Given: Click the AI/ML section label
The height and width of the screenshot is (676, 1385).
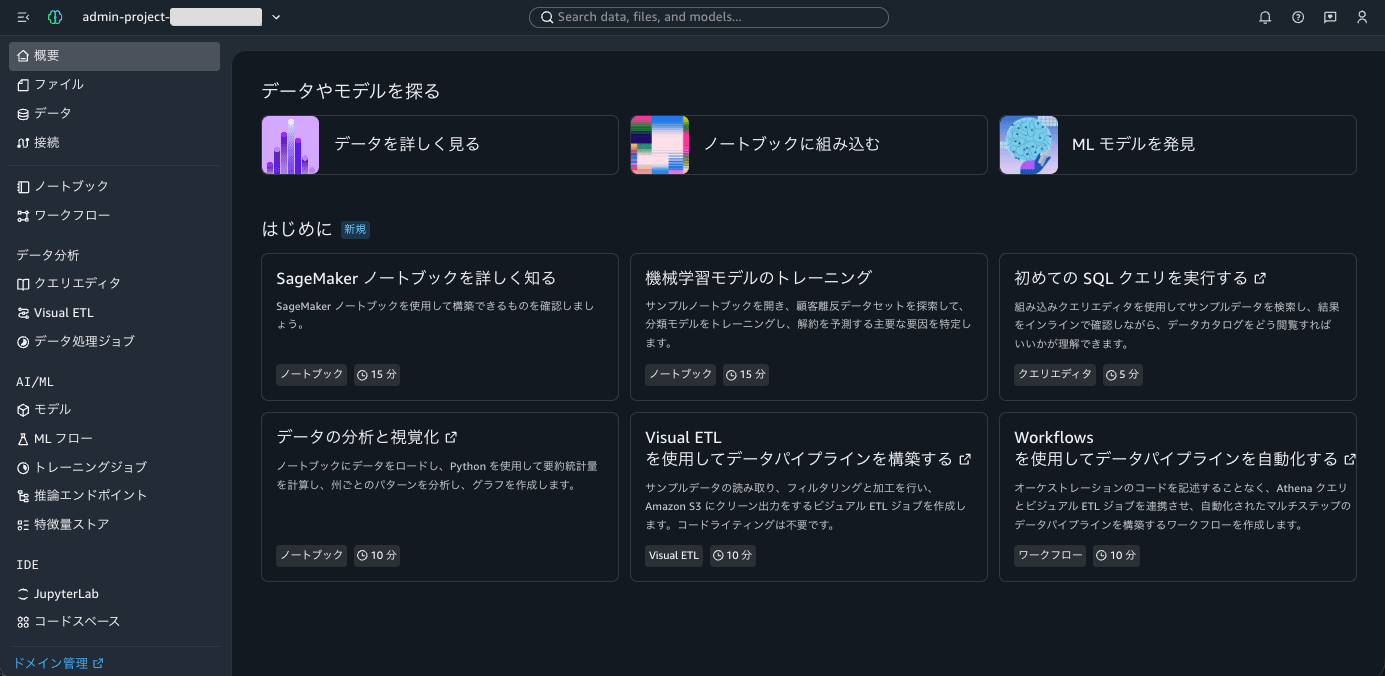Looking at the screenshot, I should 35,382.
